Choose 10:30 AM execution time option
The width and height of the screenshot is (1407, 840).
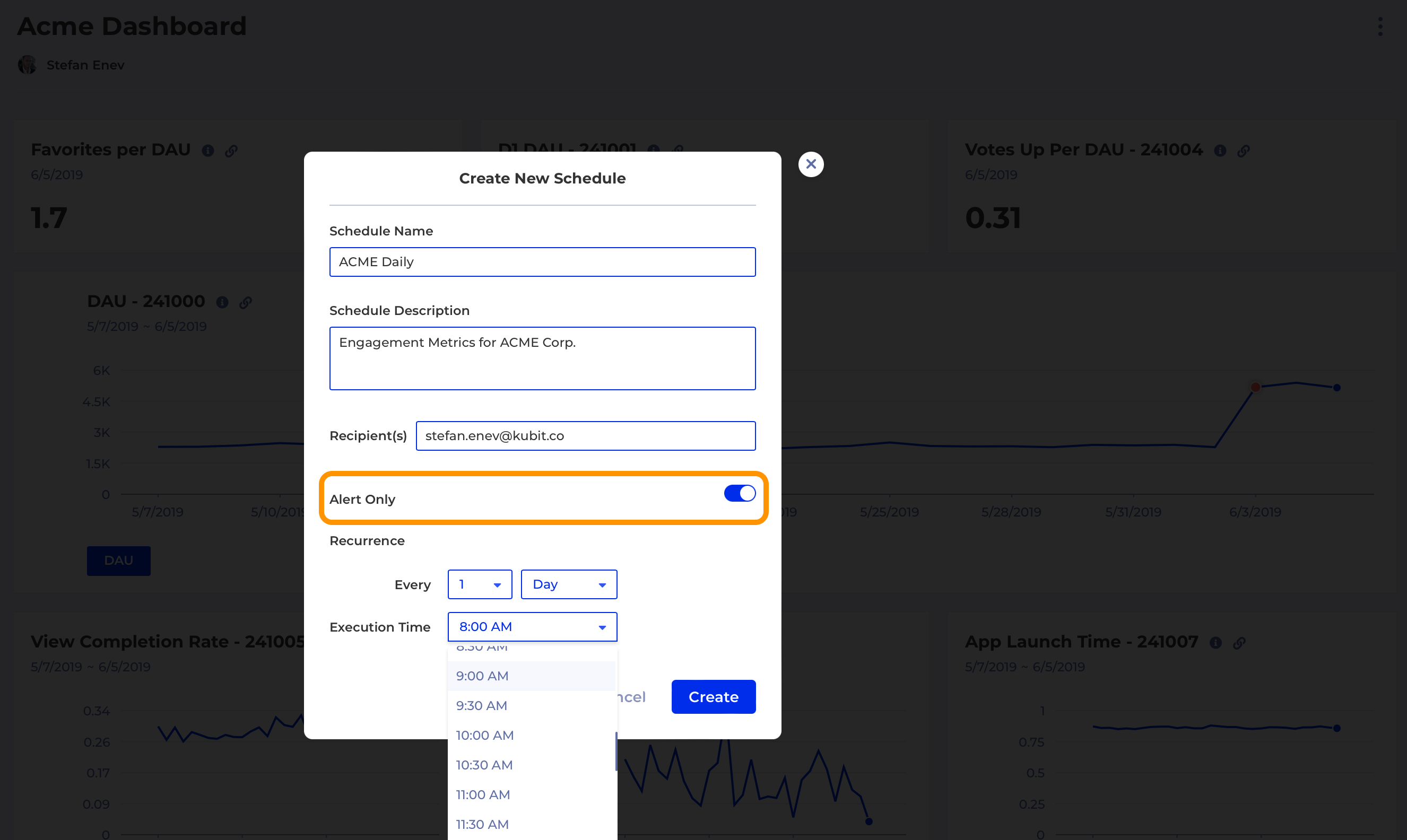pos(484,765)
